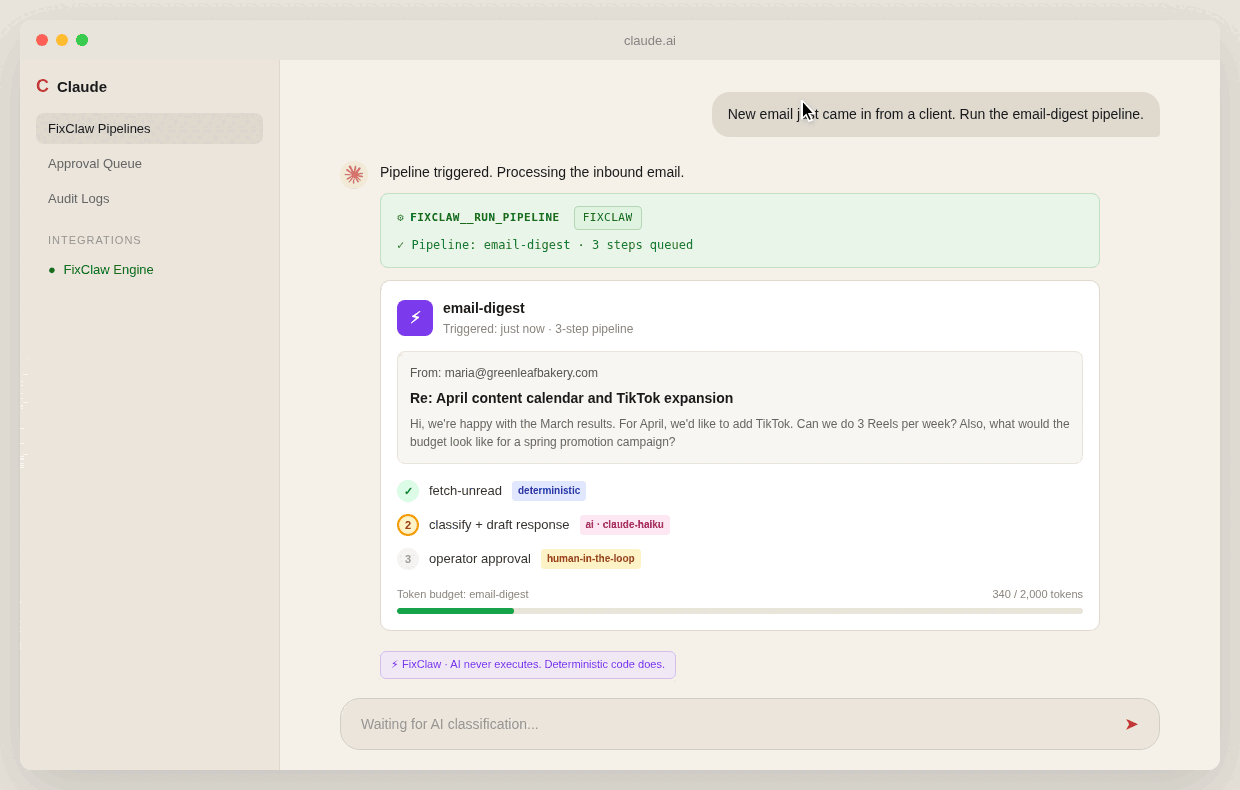This screenshot has width=1240, height=790.
Task: Click the 'classify + draft response' step label
Action: click(x=499, y=525)
